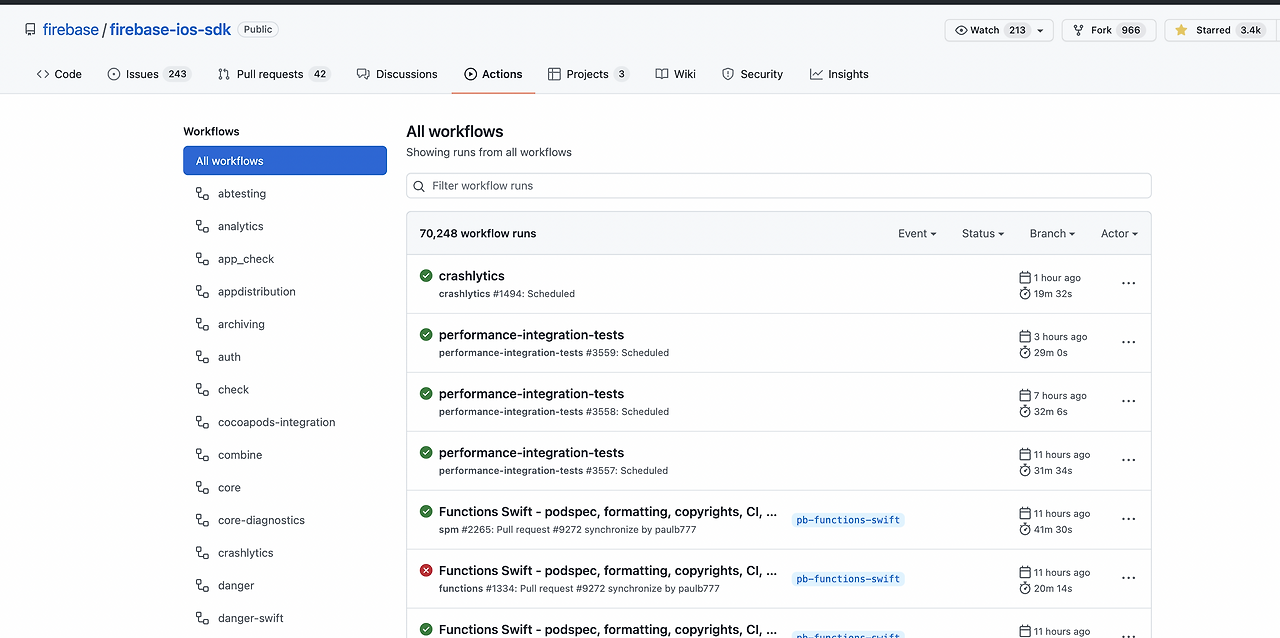Click the Filter workflow runs search field
The image size is (1280, 638).
778,186
